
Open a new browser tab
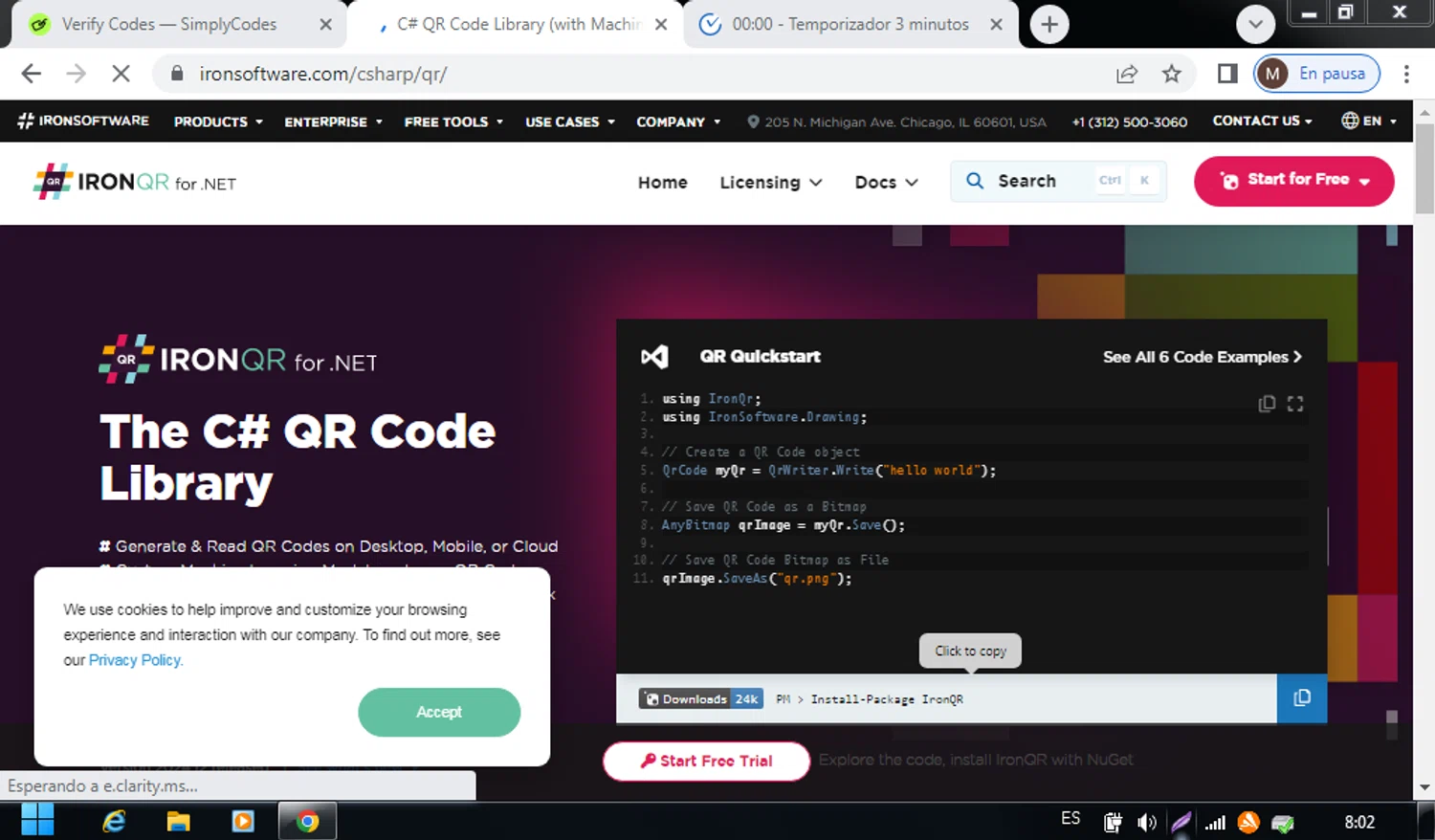click(x=1049, y=25)
